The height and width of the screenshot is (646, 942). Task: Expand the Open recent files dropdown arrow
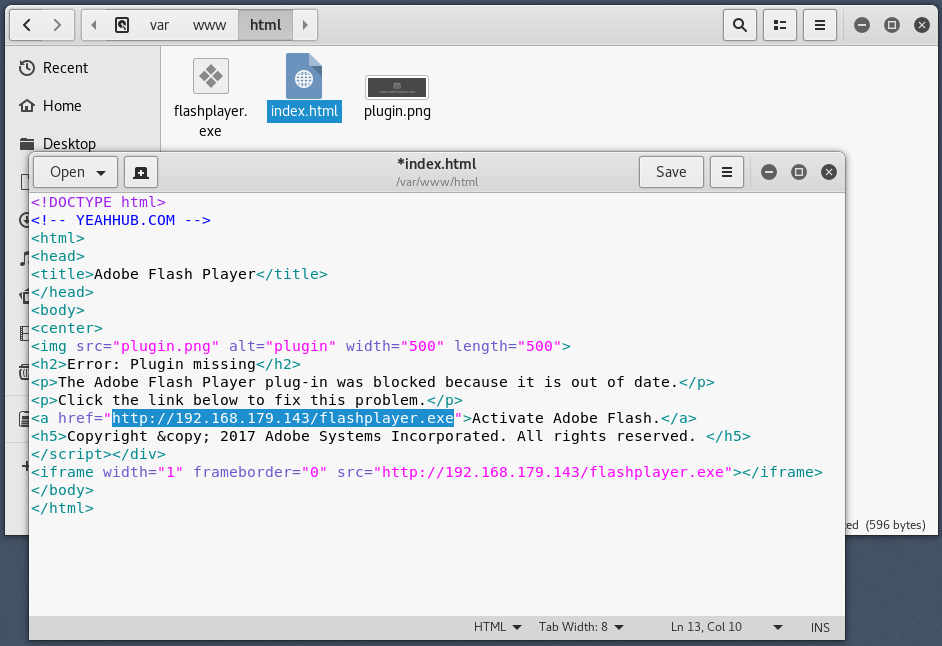click(102, 173)
